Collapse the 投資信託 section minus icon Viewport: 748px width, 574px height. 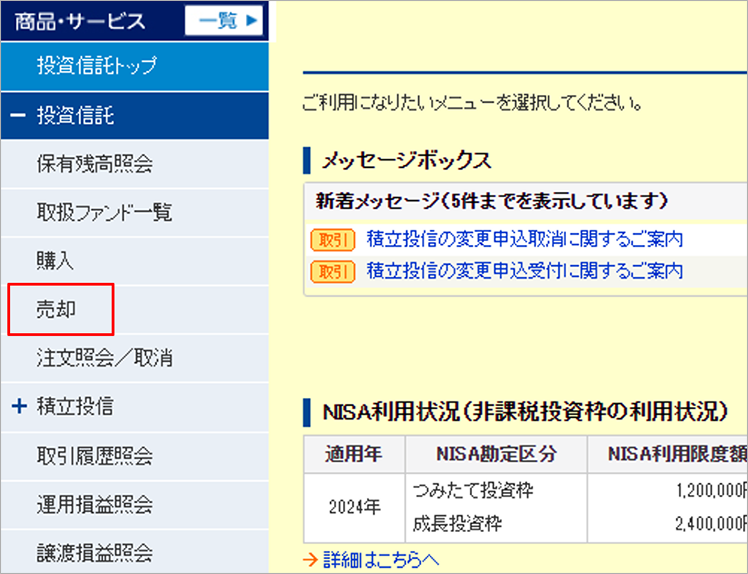click(18, 116)
